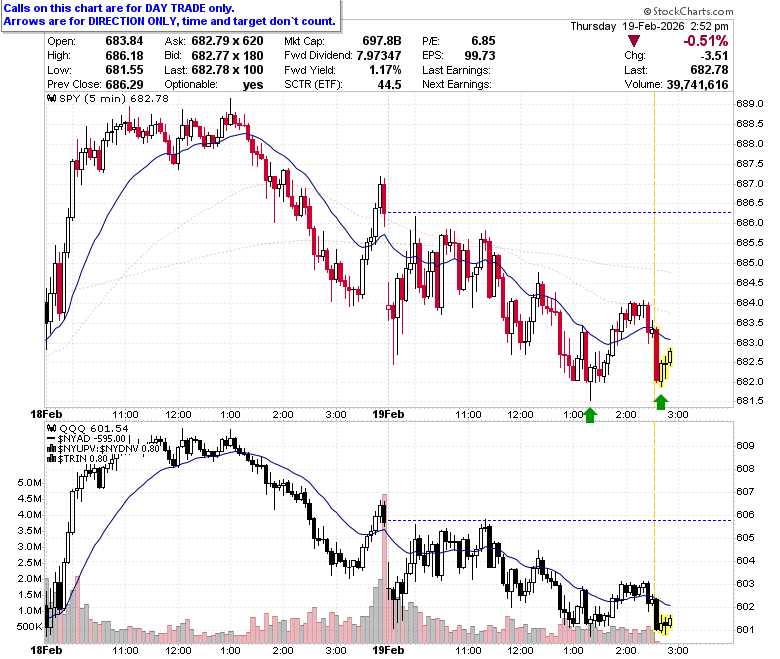Click the QQQ candlestick icon in lower legend
This screenshot has height=659, width=780.
point(51,429)
